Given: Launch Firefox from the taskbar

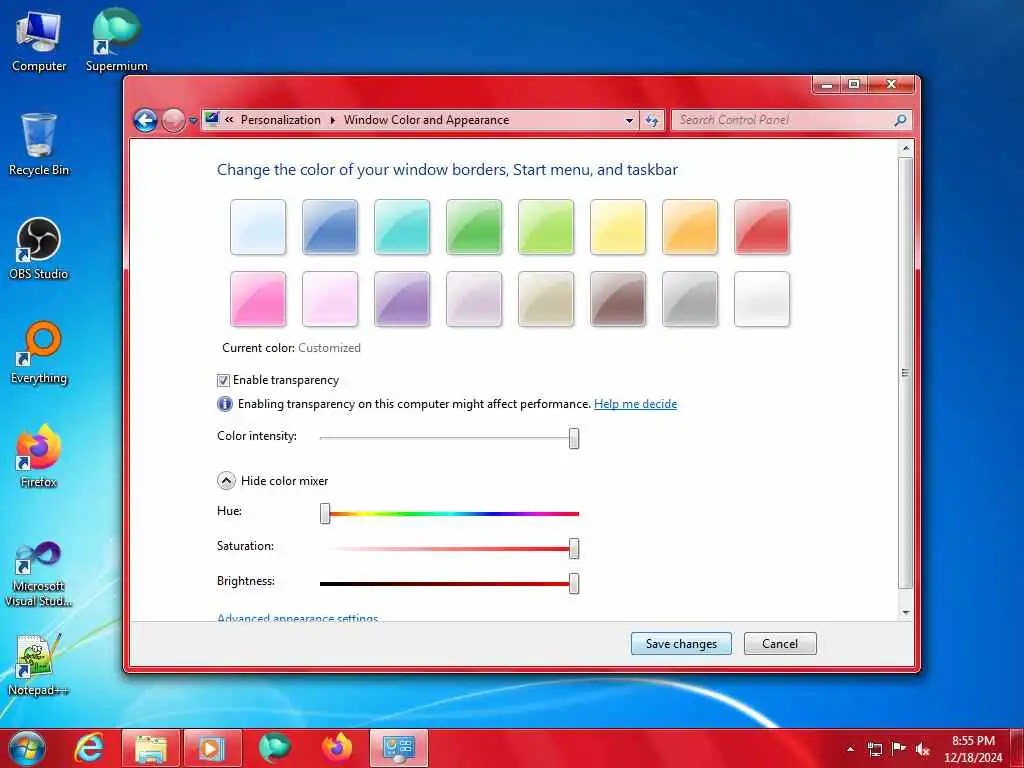Looking at the screenshot, I should click(x=336, y=748).
